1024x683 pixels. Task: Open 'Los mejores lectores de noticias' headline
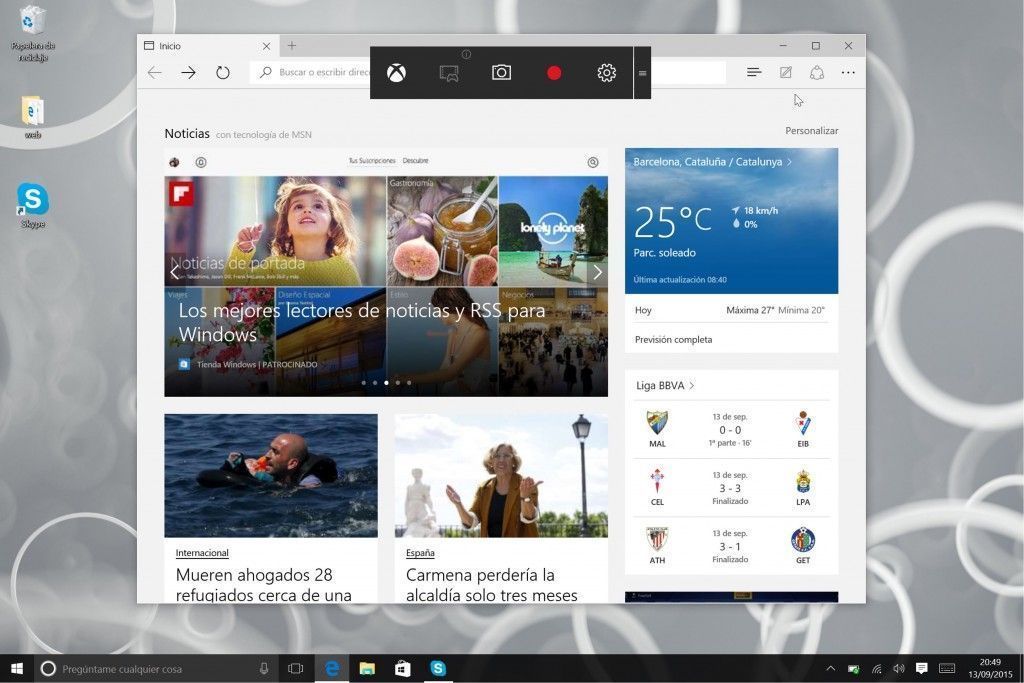(x=361, y=323)
